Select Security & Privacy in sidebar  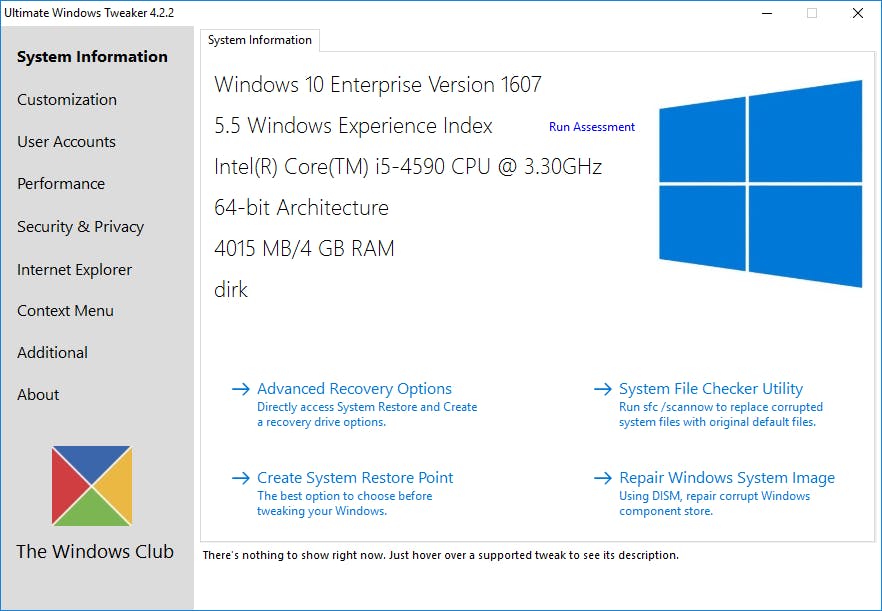point(80,227)
